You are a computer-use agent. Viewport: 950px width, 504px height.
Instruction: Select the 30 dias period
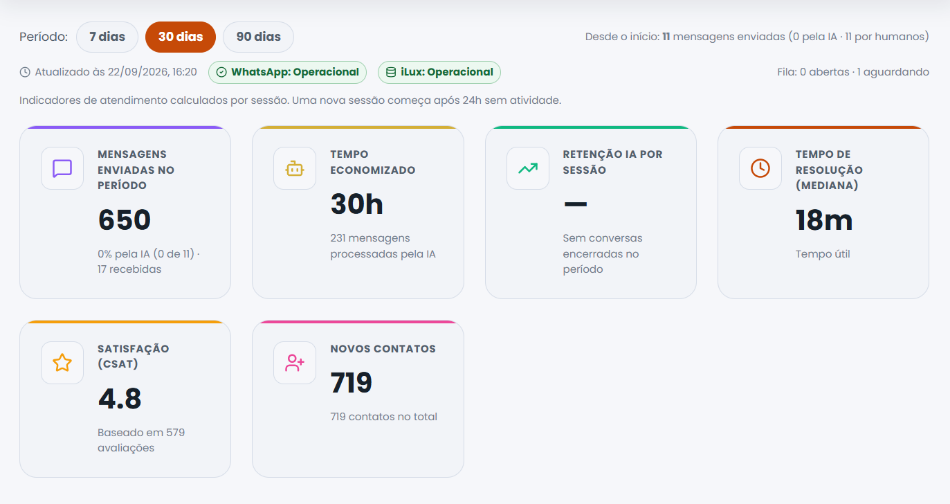181,37
